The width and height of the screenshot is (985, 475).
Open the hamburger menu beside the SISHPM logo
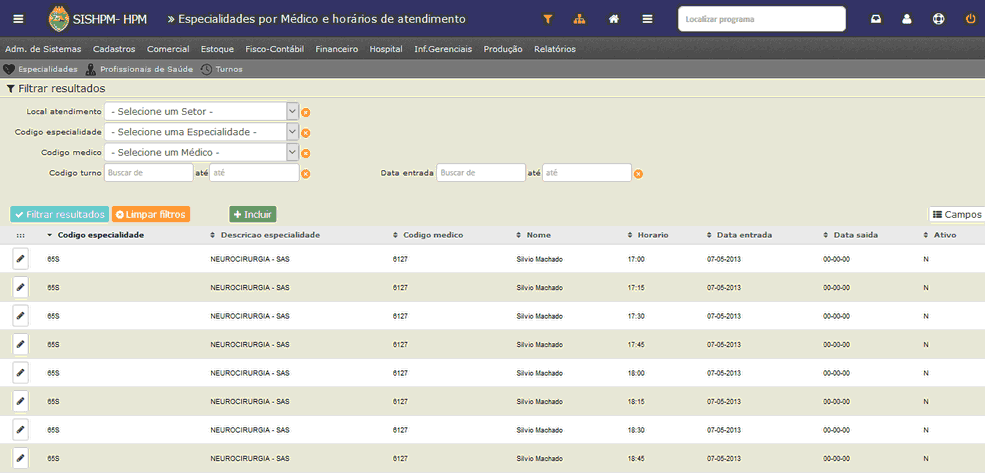(18, 19)
